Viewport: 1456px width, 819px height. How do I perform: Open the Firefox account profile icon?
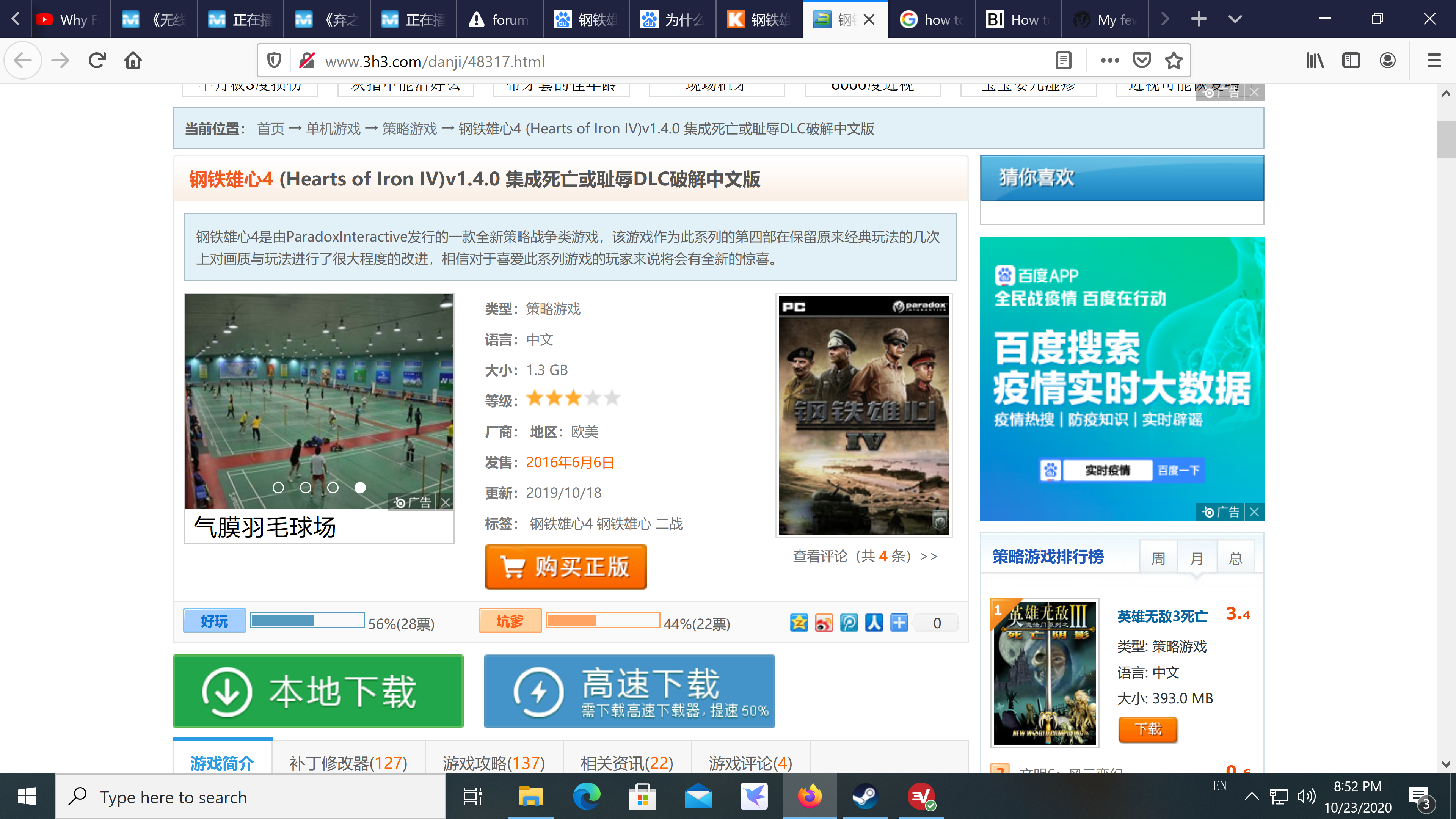(1388, 61)
